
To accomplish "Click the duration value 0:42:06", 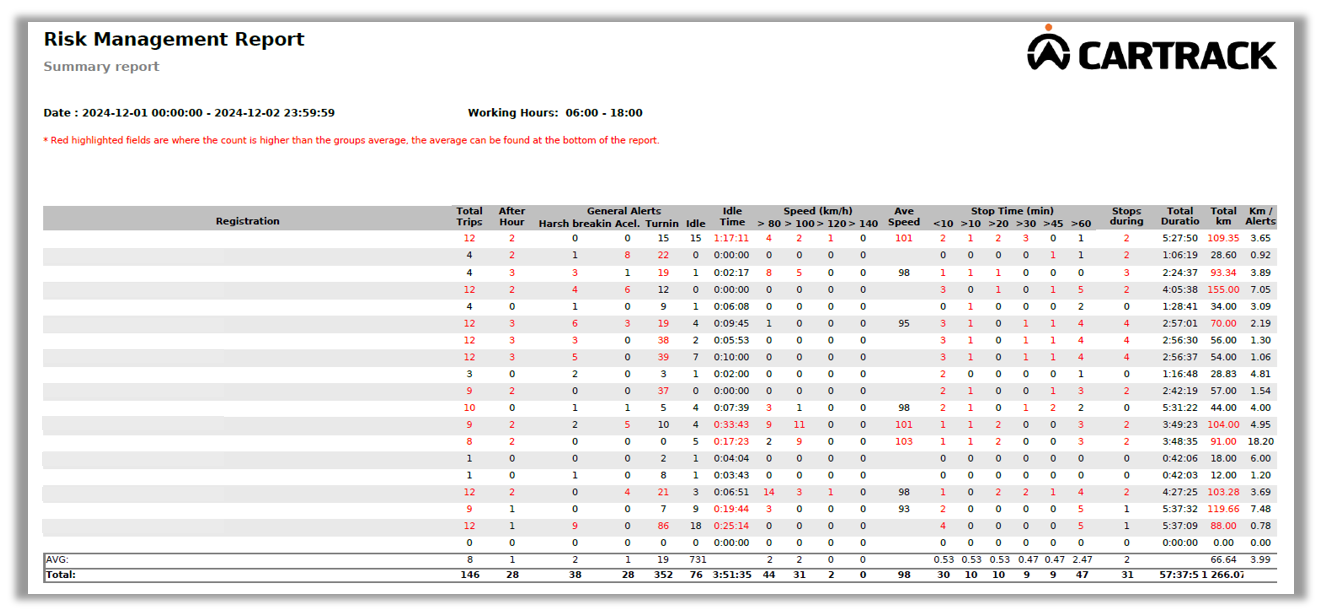I will [x=1180, y=459].
